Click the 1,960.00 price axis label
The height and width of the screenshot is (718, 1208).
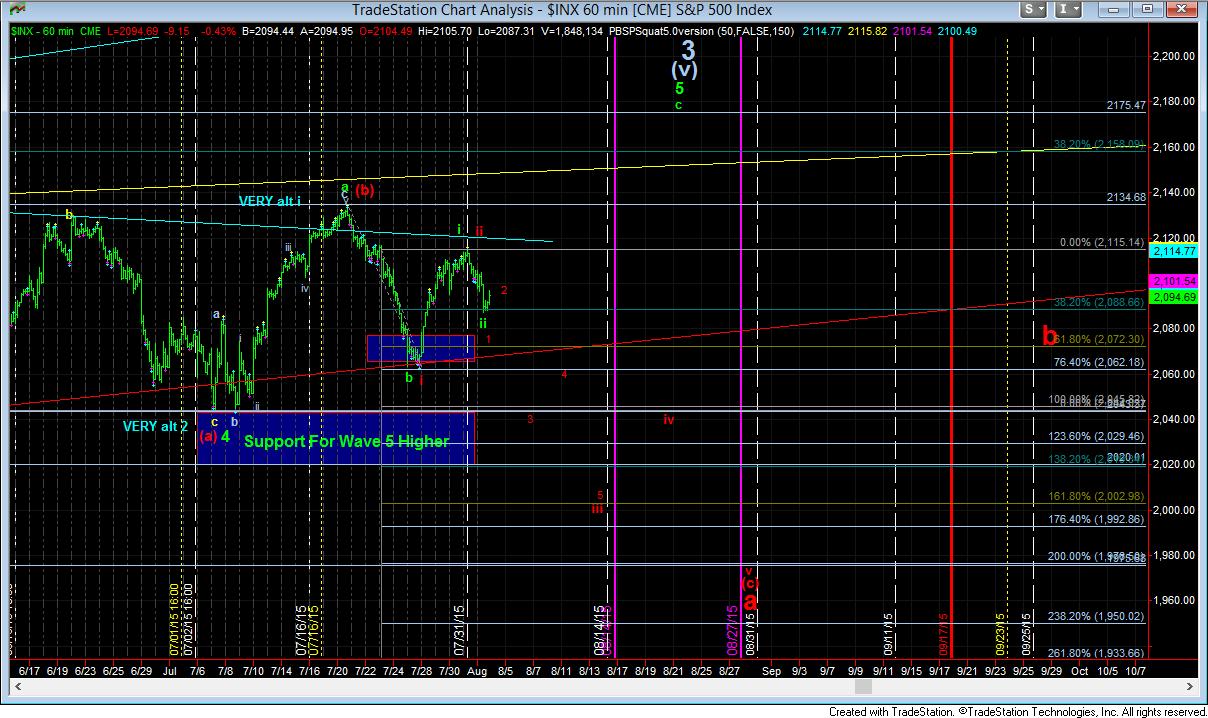(1176, 601)
